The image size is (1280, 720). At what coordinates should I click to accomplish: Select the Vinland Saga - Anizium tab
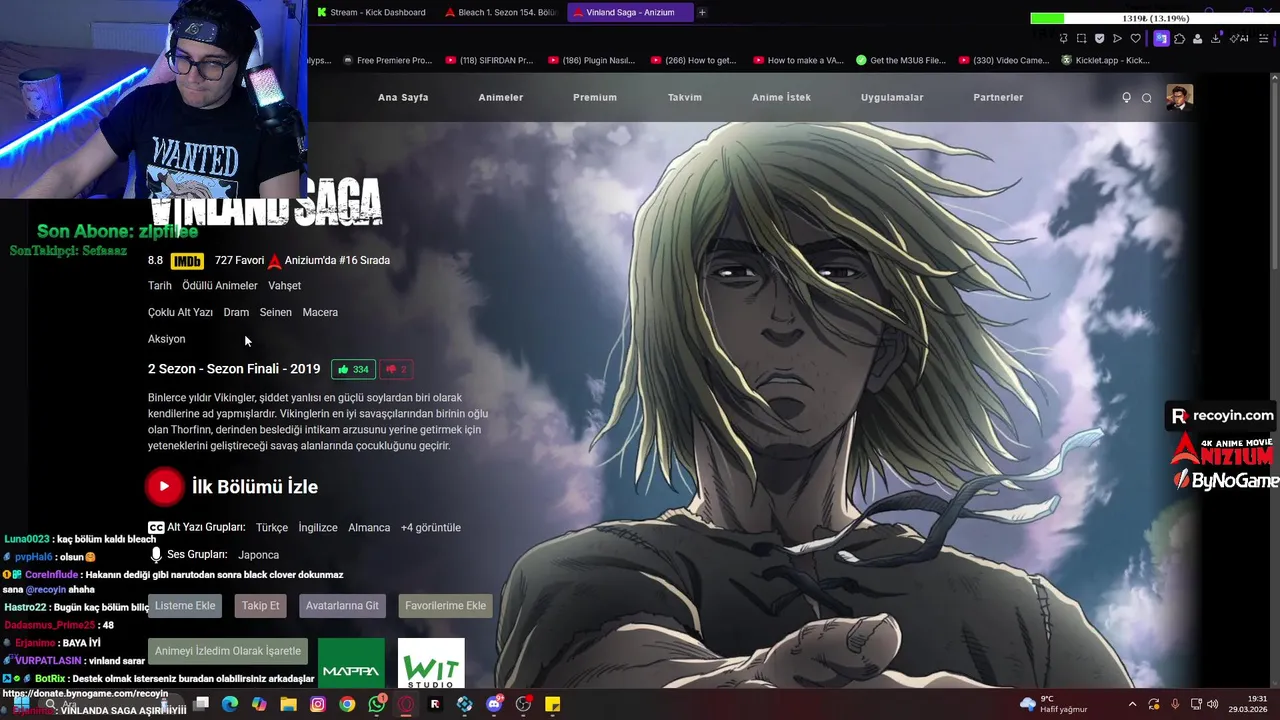(x=630, y=12)
